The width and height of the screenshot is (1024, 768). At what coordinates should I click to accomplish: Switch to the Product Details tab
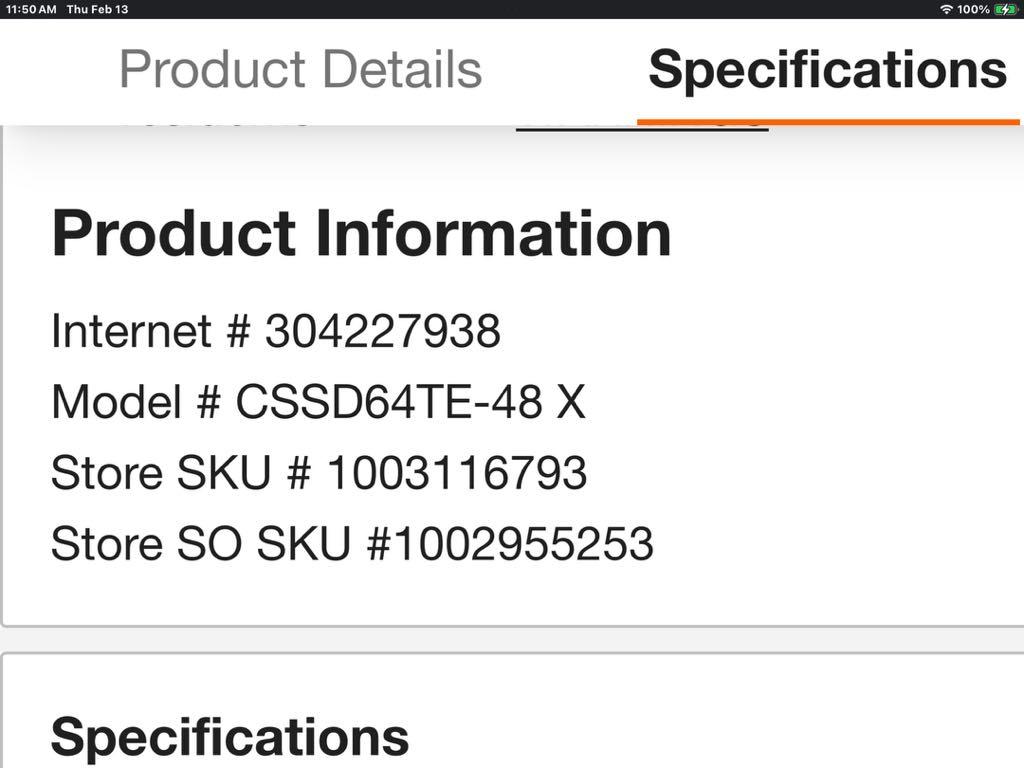click(x=300, y=69)
